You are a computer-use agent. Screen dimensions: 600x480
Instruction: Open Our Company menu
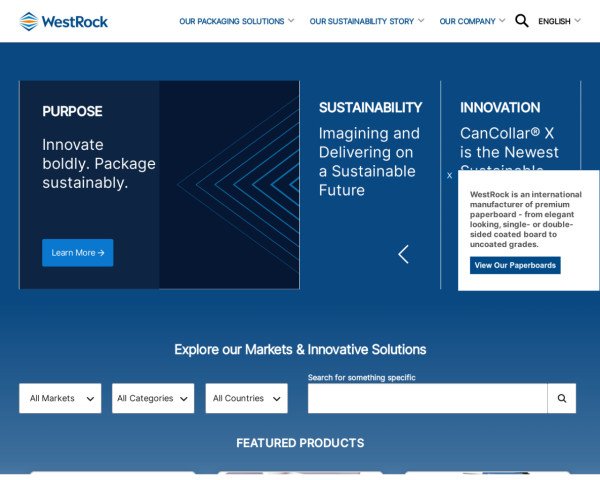[472, 21]
